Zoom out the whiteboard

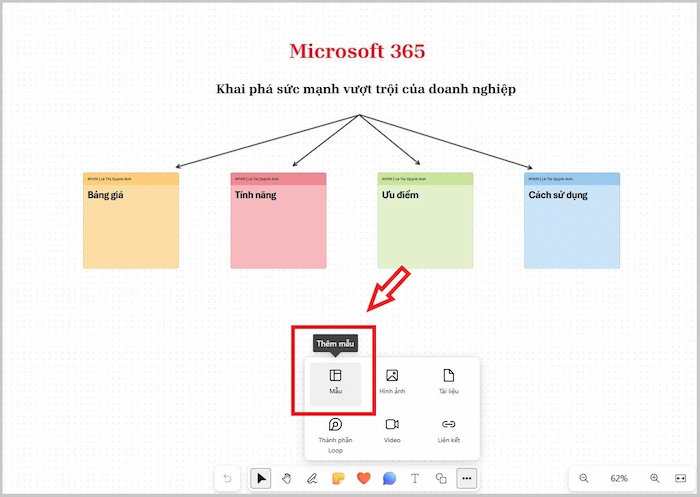coord(583,478)
